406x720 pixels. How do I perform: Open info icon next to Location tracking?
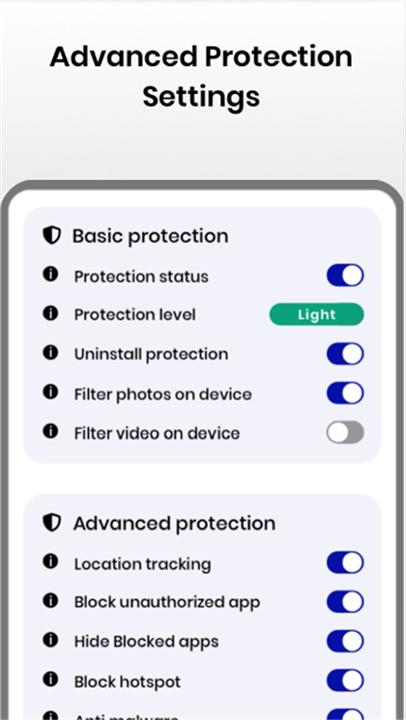[51, 561]
